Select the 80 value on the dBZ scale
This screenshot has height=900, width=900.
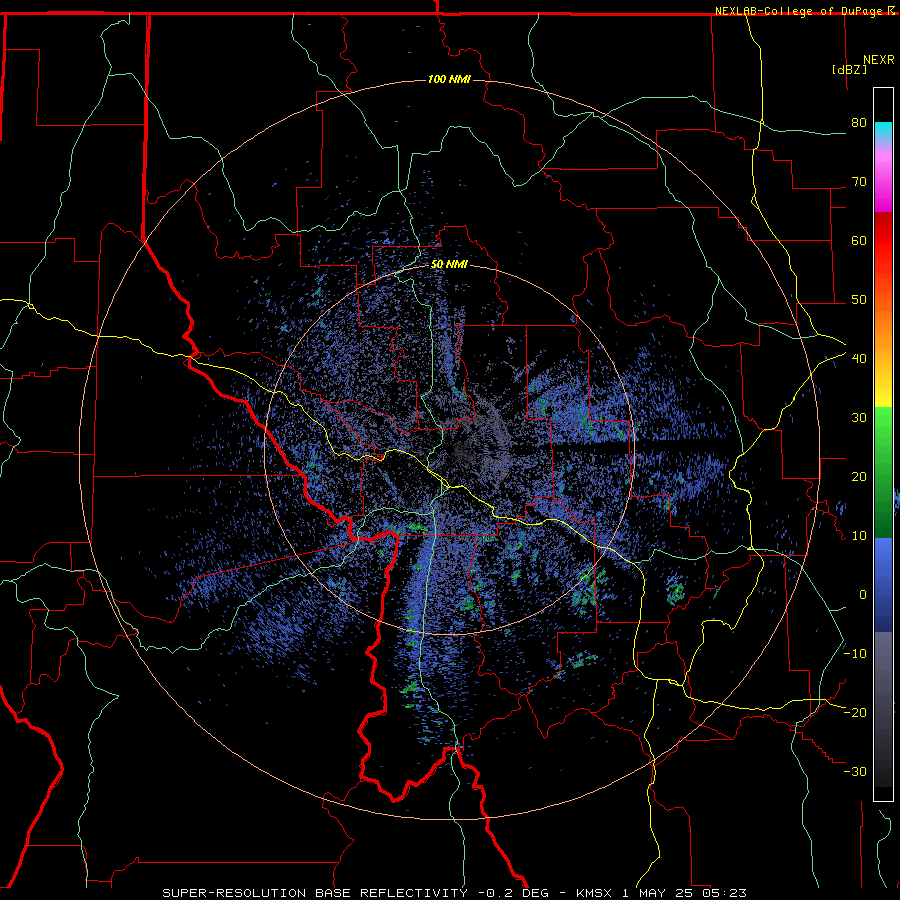pyautogui.click(x=859, y=123)
